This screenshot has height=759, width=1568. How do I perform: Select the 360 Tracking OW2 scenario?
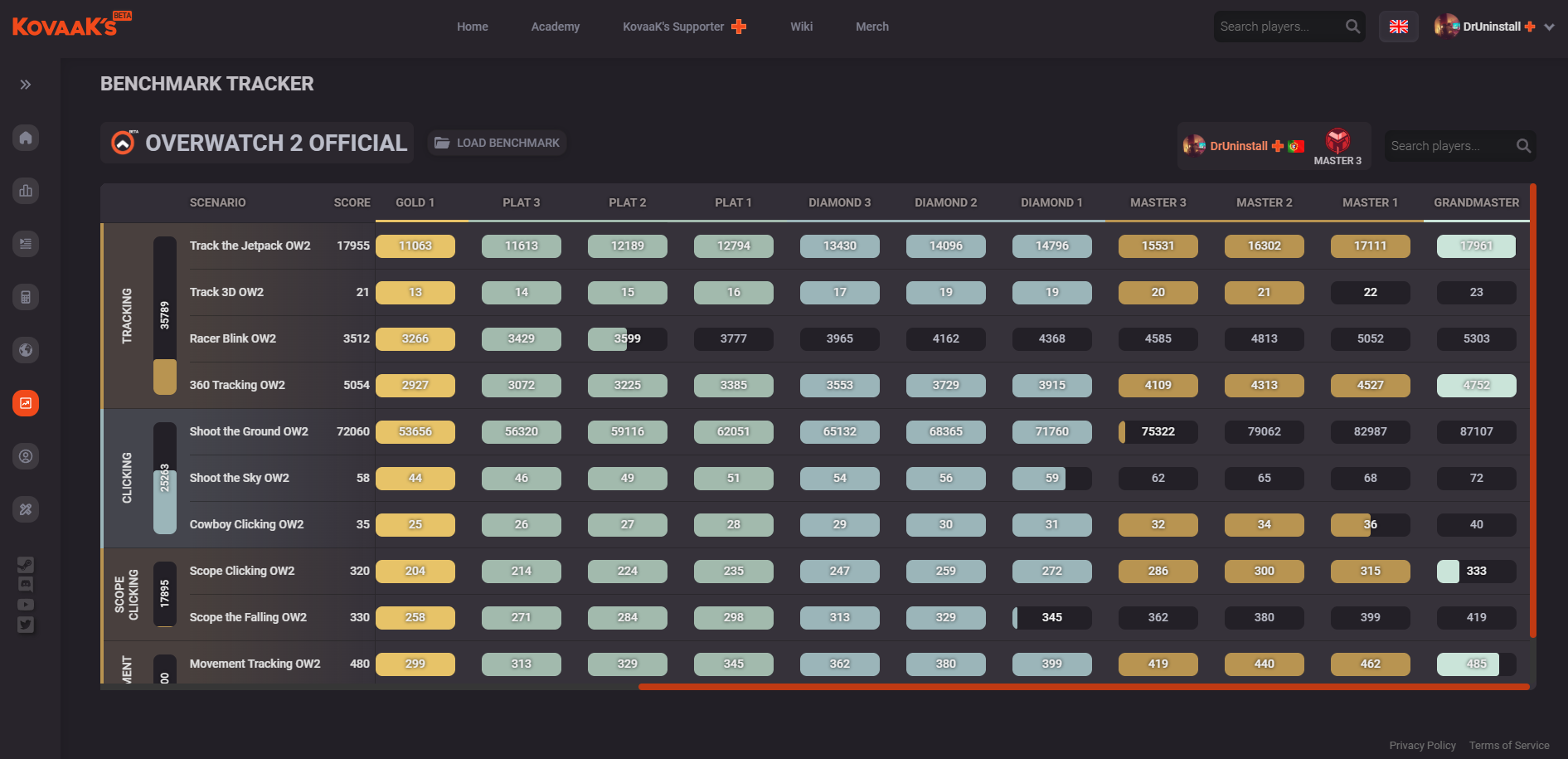237,385
